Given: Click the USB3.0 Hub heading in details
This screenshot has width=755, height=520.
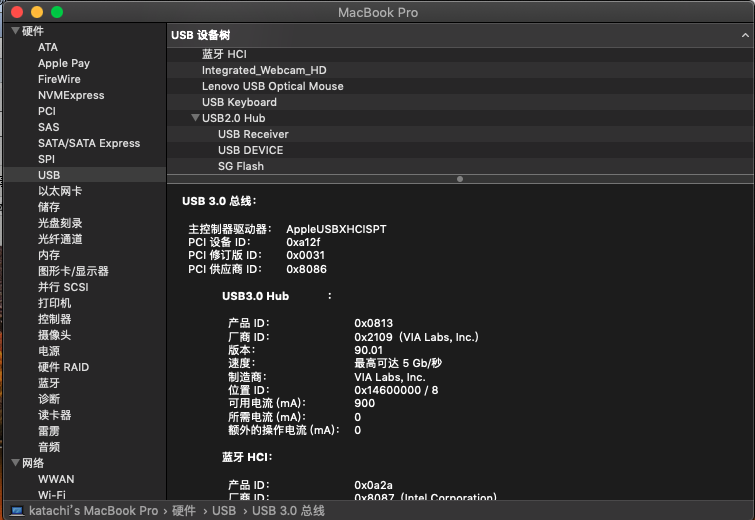Looking at the screenshot, I should [x=255, y=296].
